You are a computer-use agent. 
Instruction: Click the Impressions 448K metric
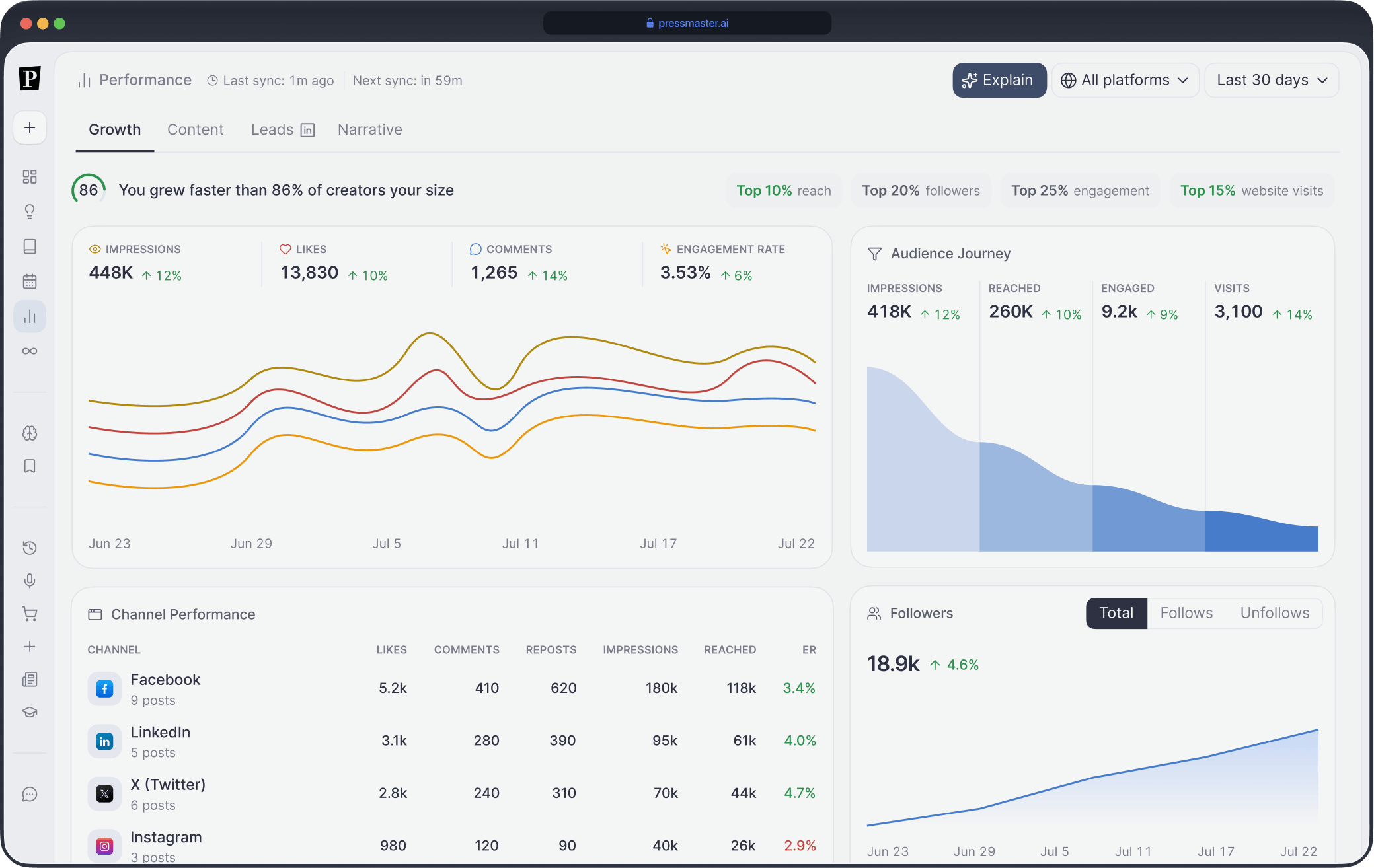pos(135,264)
